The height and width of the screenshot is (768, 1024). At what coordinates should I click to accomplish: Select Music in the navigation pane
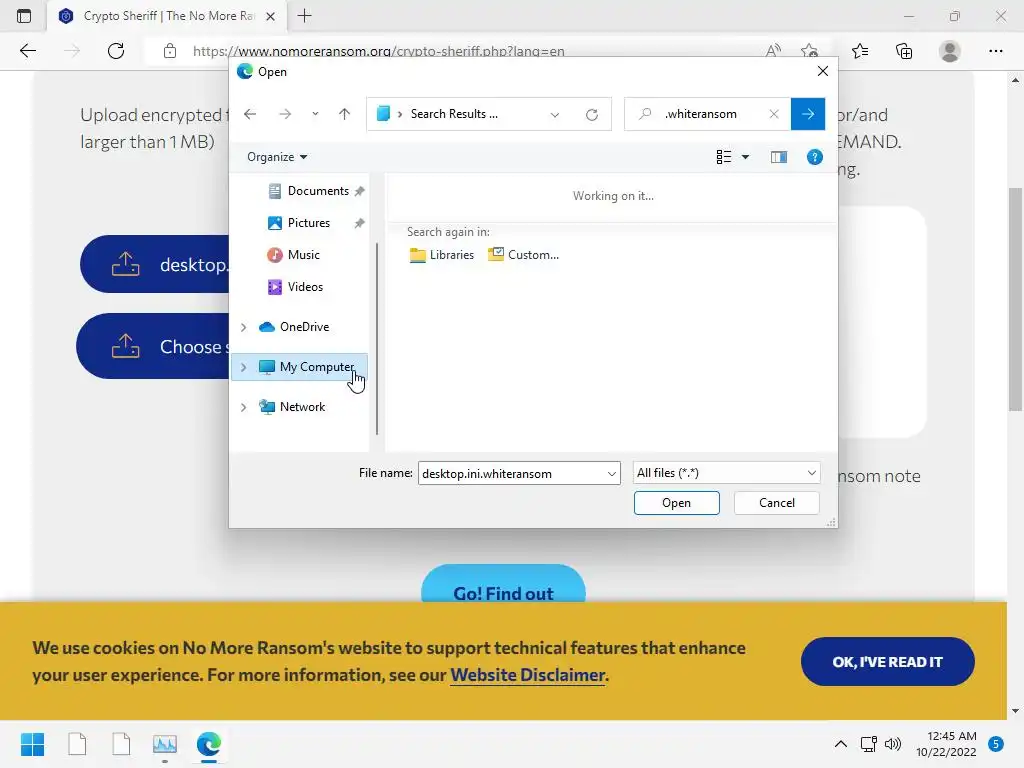pyautogui.click(x=303, y=255)
